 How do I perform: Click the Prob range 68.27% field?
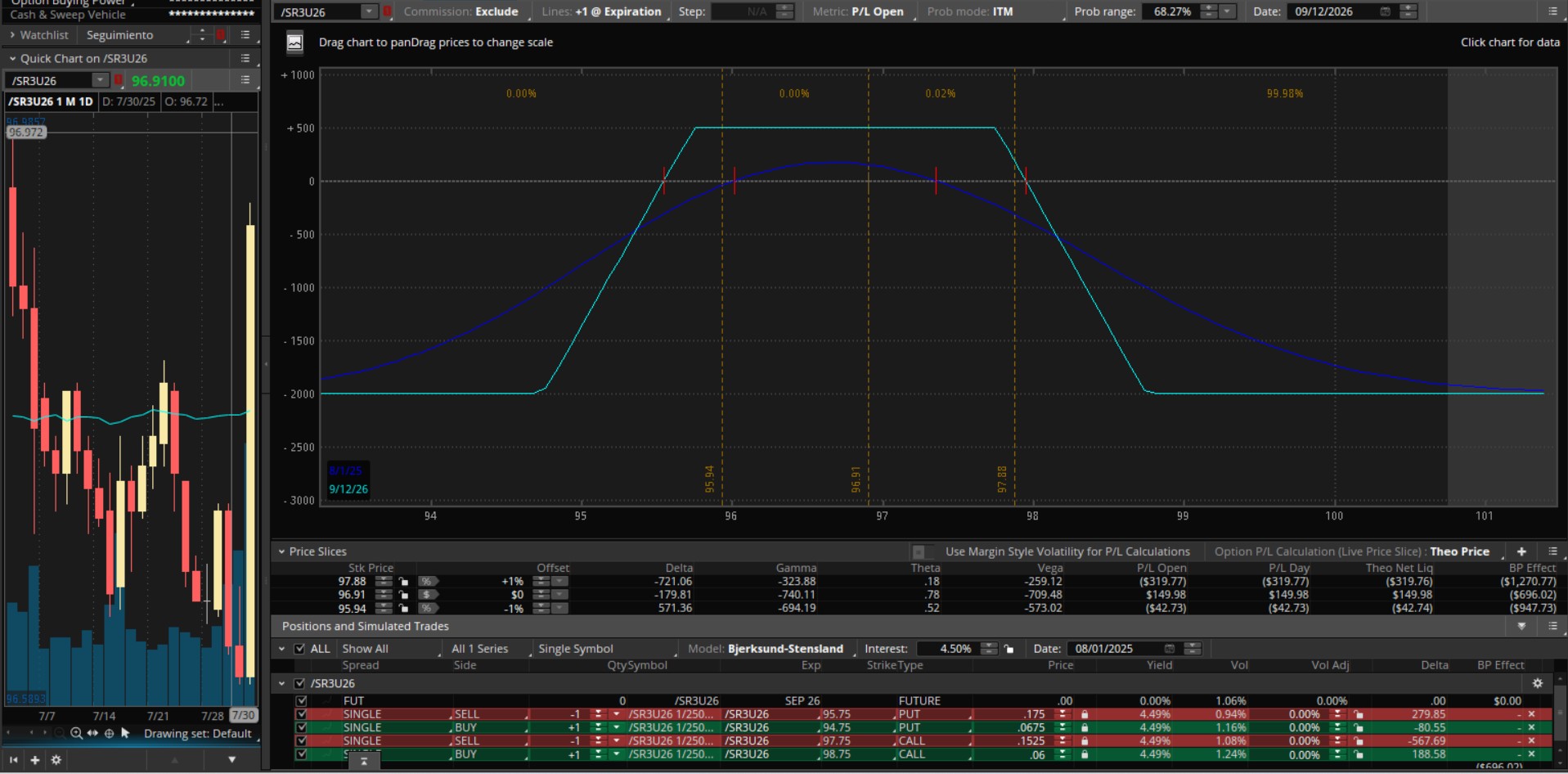coord(1171,11)
